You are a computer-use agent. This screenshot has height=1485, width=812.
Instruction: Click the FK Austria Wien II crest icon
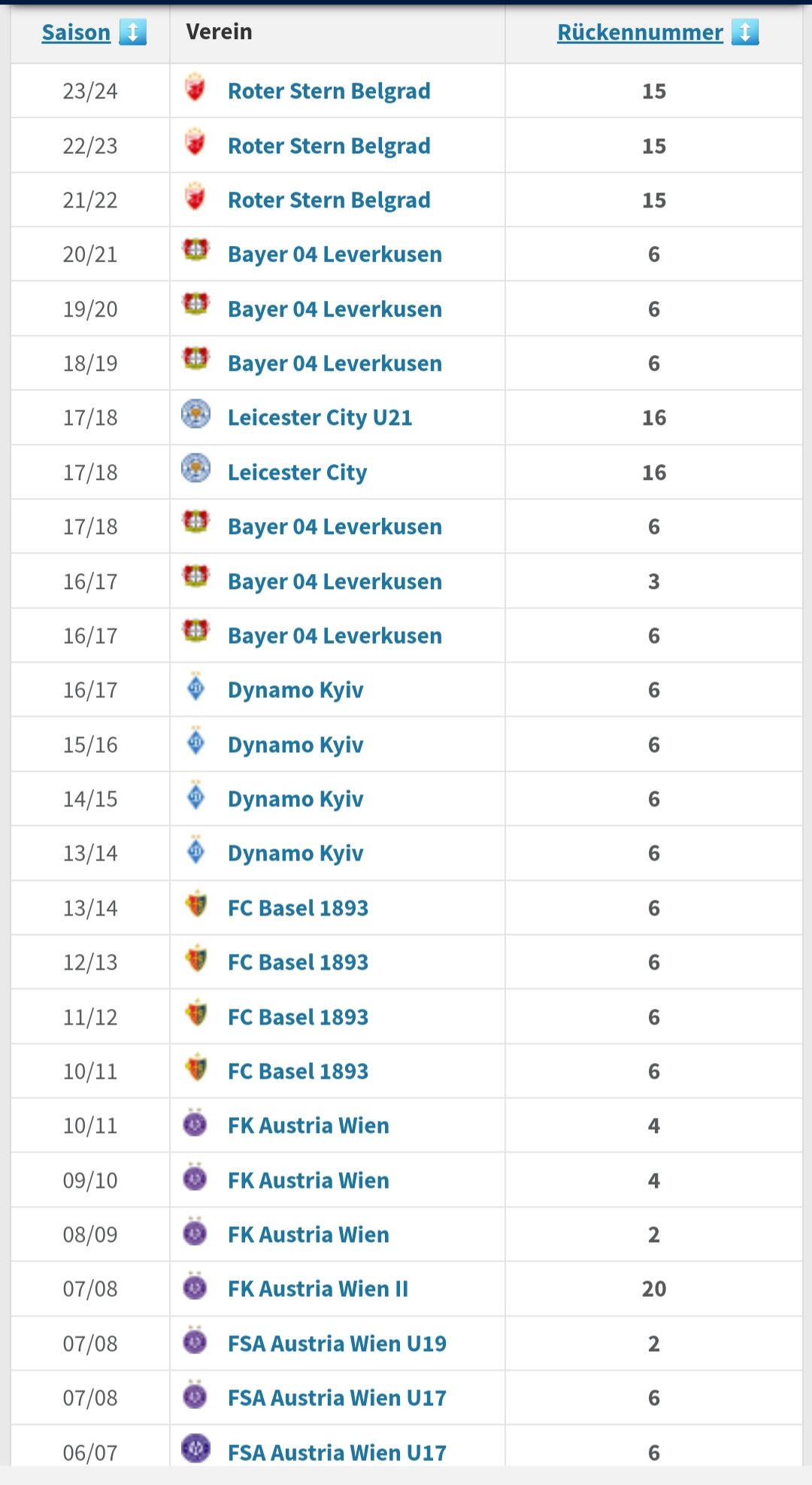pos(195,1286)
